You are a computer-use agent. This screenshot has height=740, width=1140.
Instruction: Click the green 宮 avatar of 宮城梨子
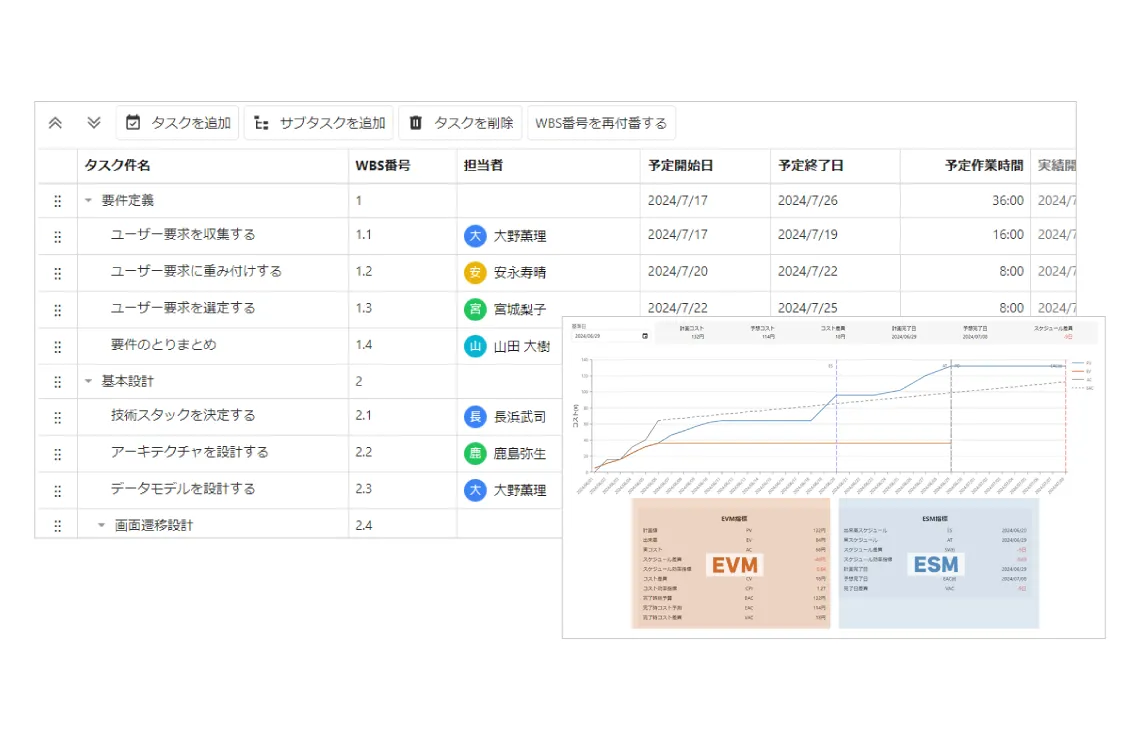pyautogui.click(x=475, y=309)
